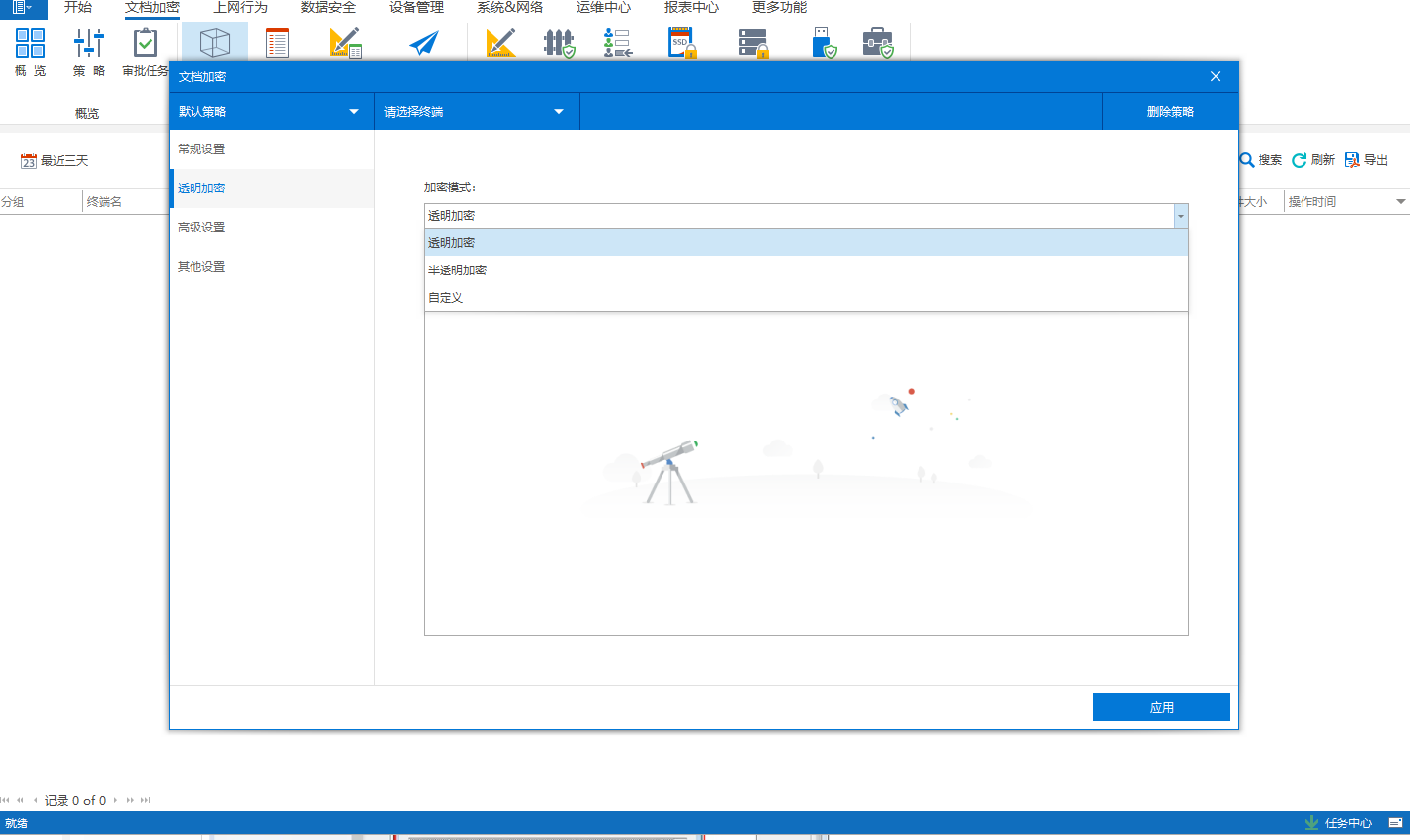Choose 透明加密 in the dropdown list
This screenshot has width=1410, height=840.
(806, 242)
